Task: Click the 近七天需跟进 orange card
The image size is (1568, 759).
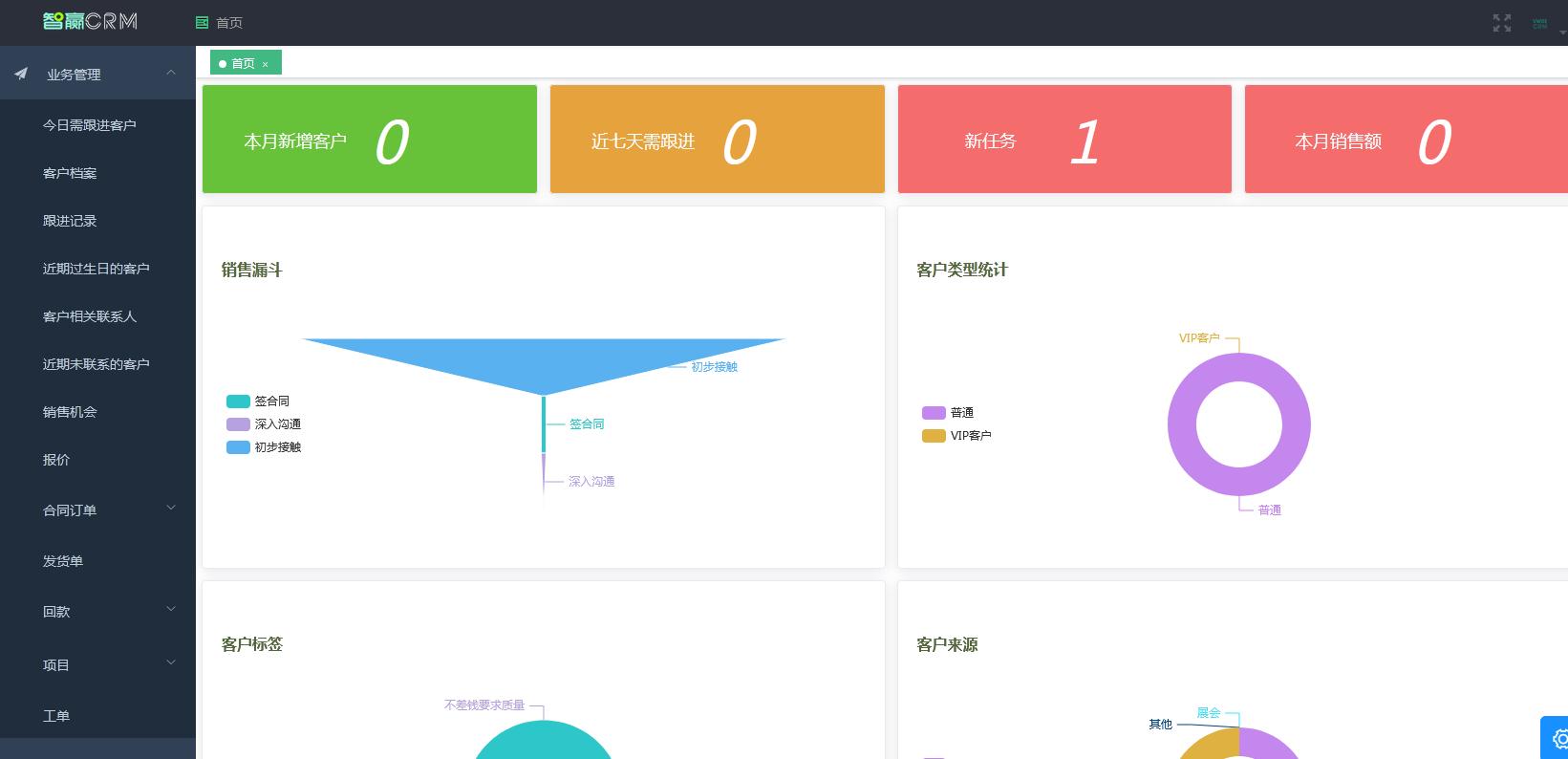Action: click(718, 140)
